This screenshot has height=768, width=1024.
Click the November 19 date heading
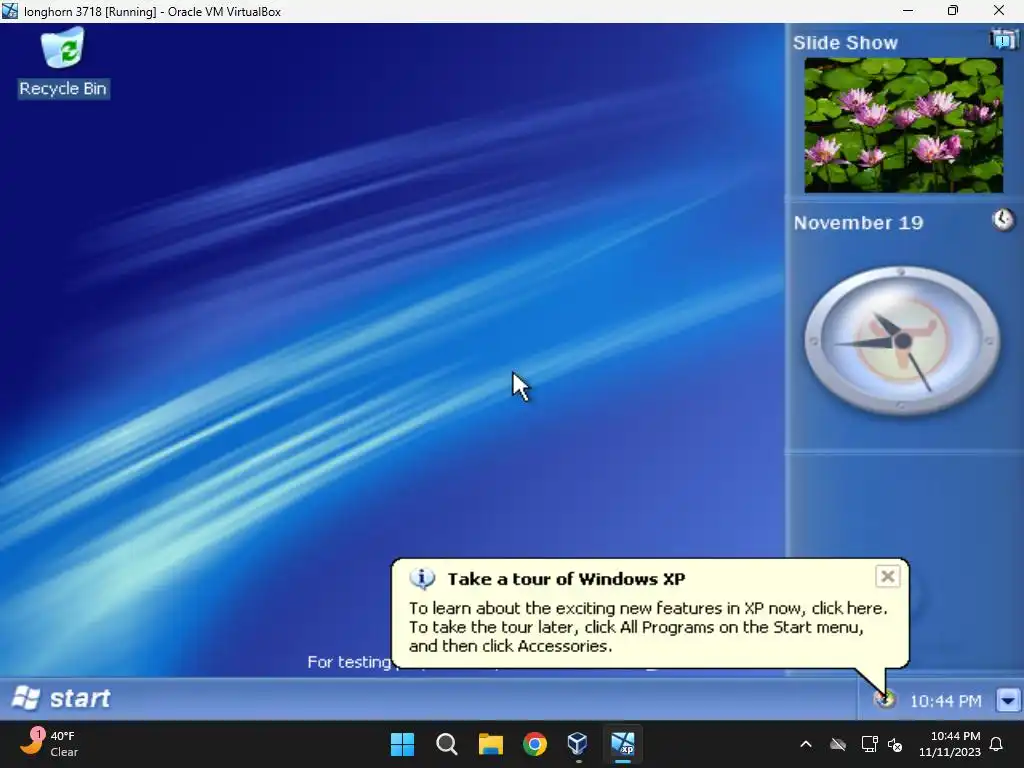(x=858, y=223)
